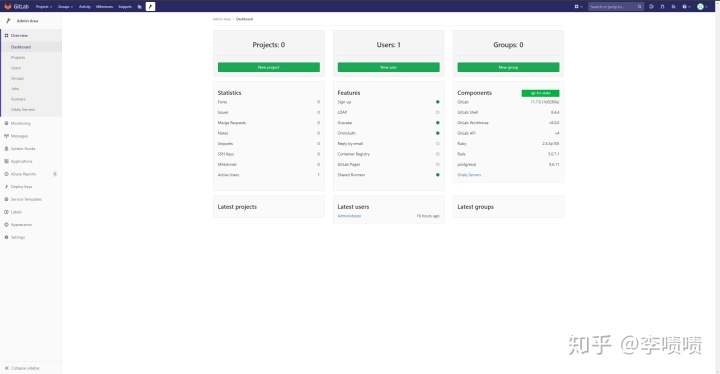Screen dimensions: 720x374
Task: Click the Merge Requests statistics row
Action: click(x=269, y=123)
